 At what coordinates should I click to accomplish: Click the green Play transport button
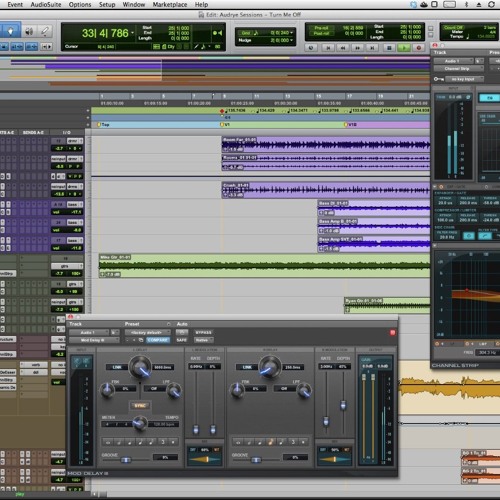(404, 48)
